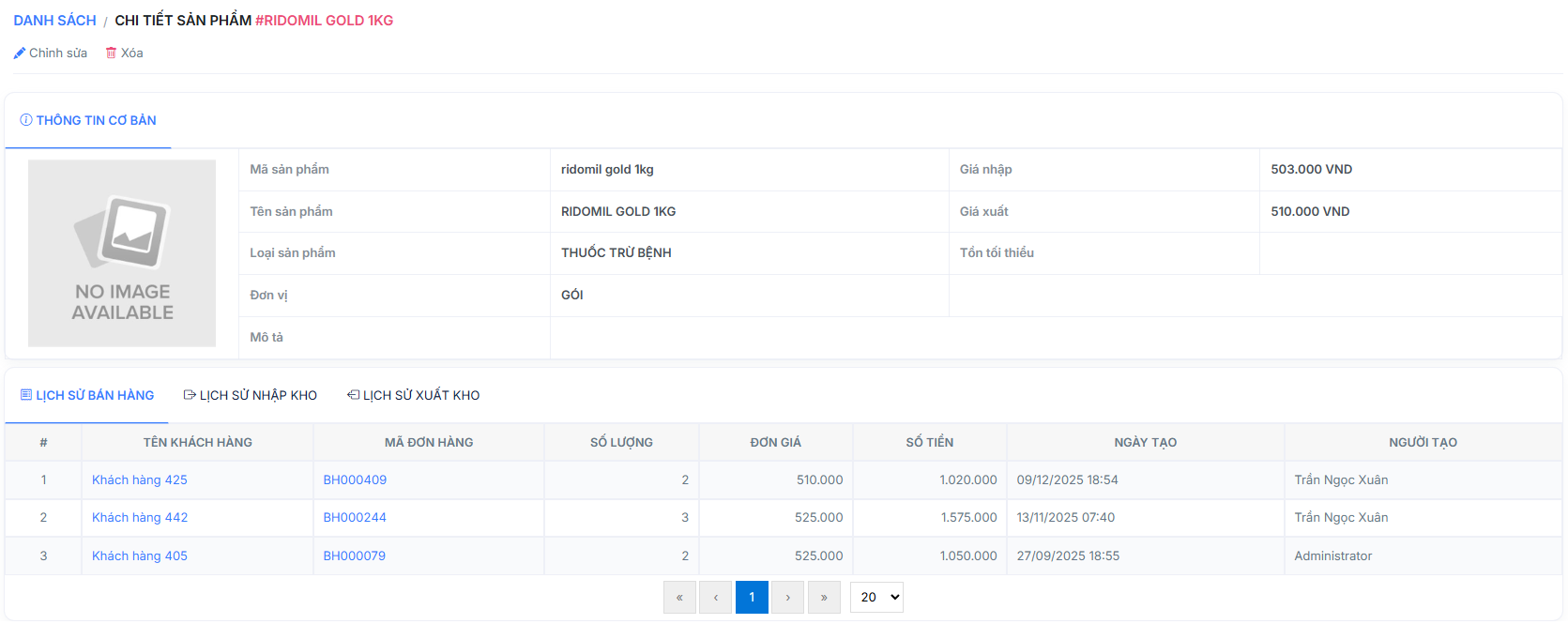The image size is (1568, 624).
Task: Open order BH000409
Action: pos(355,480)
